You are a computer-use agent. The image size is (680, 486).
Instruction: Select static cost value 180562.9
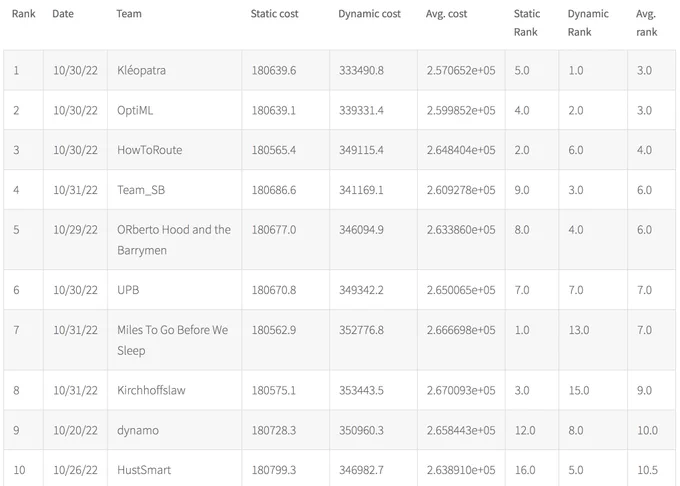pyautogui.click(x=274, y=330)
